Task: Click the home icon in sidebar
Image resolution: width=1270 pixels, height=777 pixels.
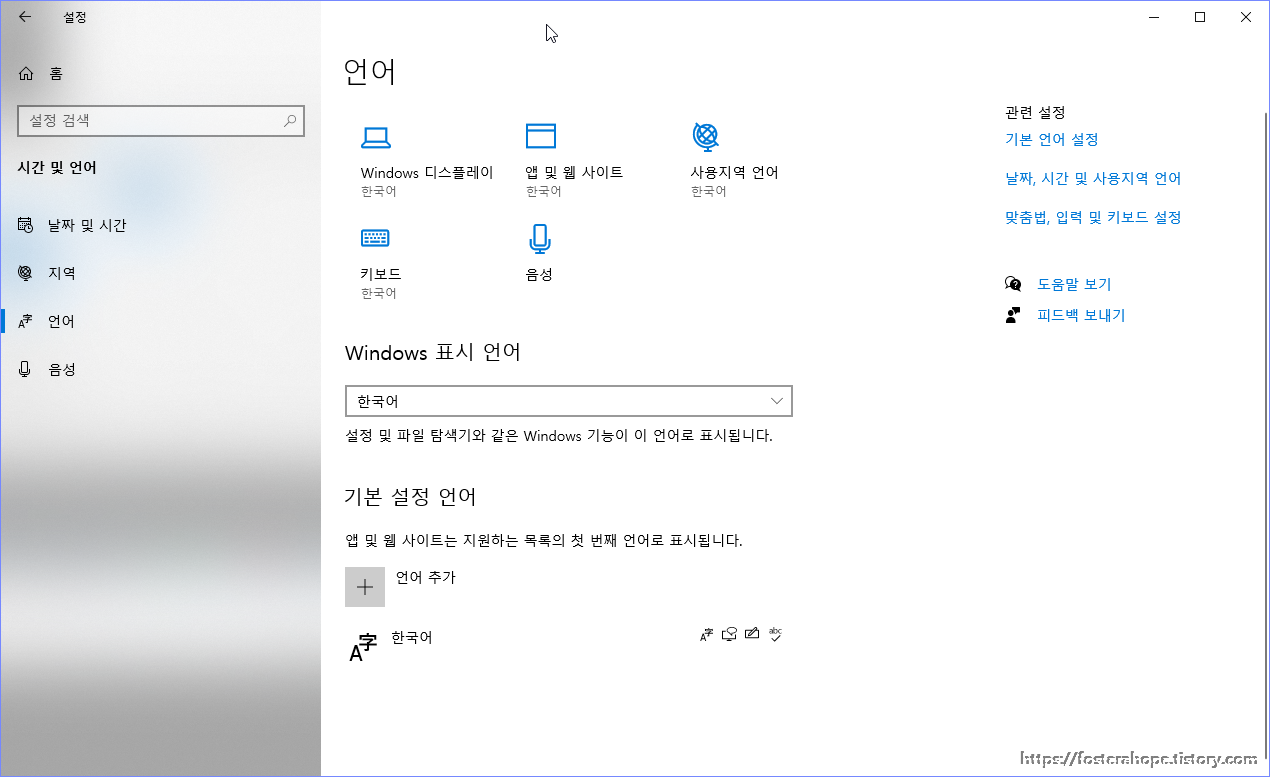Action: point(25,73)
